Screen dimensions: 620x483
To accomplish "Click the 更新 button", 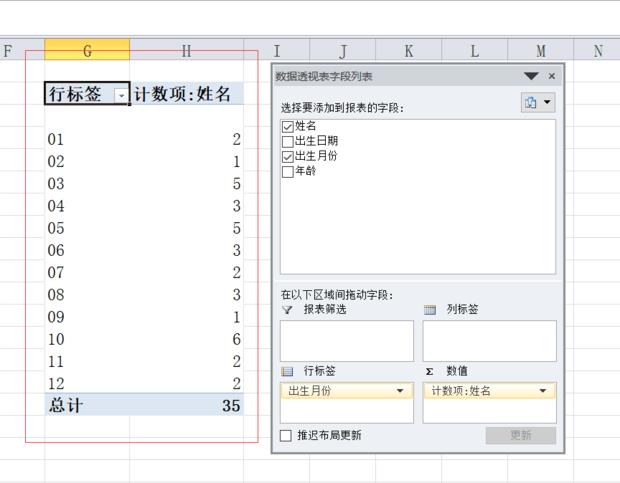I will [x=520, y=436].
